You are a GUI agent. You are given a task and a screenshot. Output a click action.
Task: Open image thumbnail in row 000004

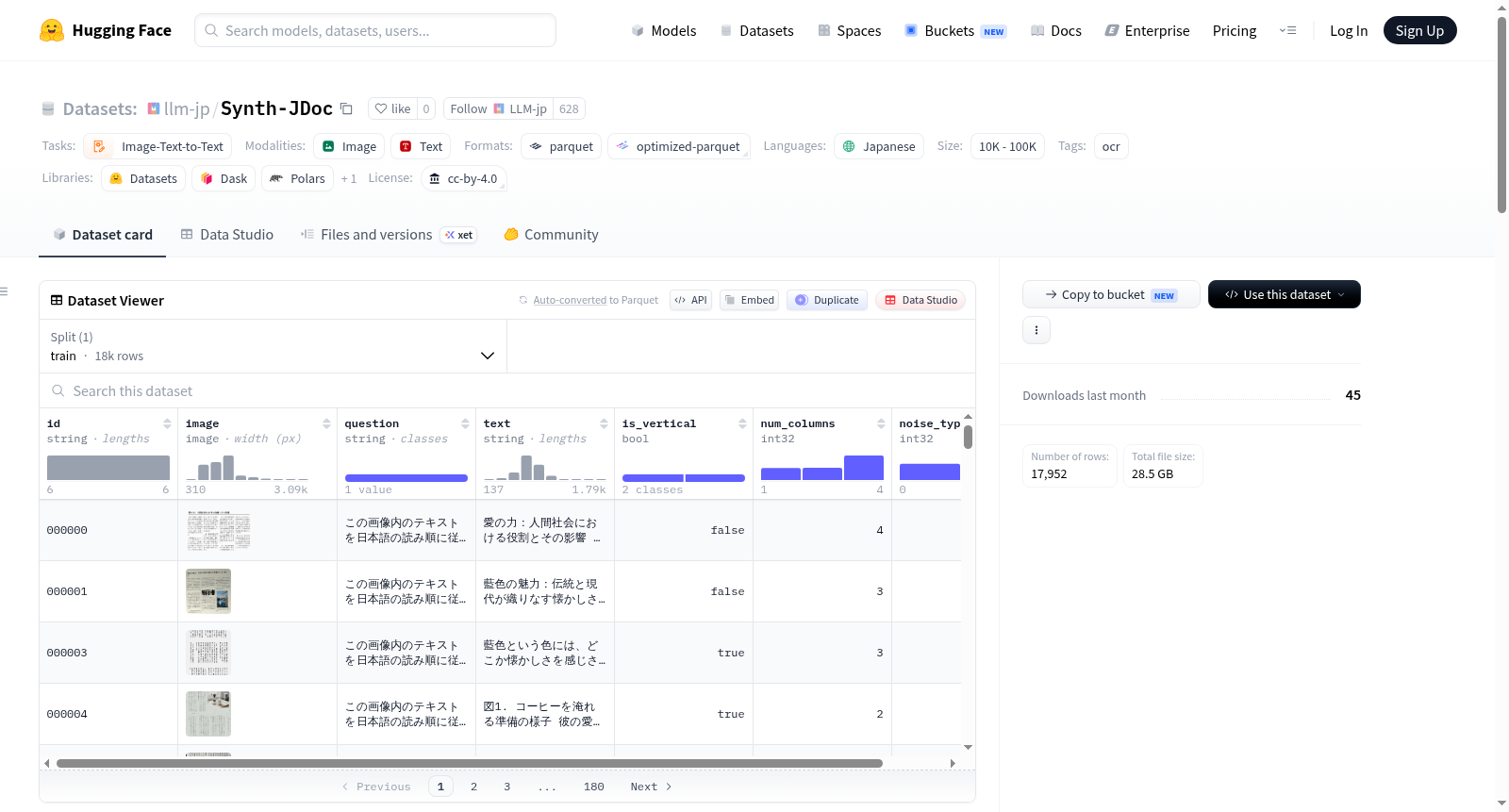[208, 714]
